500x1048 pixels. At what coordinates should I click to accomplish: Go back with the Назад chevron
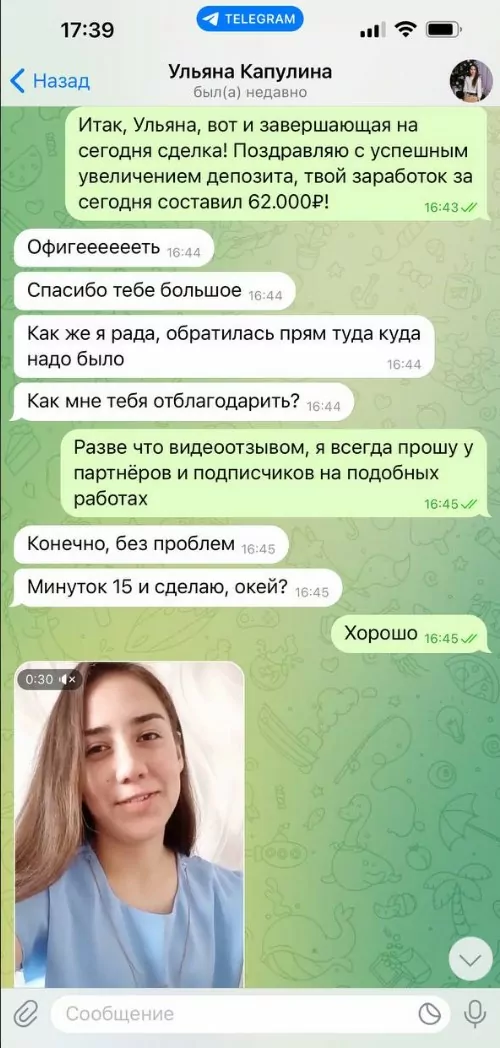pos(49,82)
